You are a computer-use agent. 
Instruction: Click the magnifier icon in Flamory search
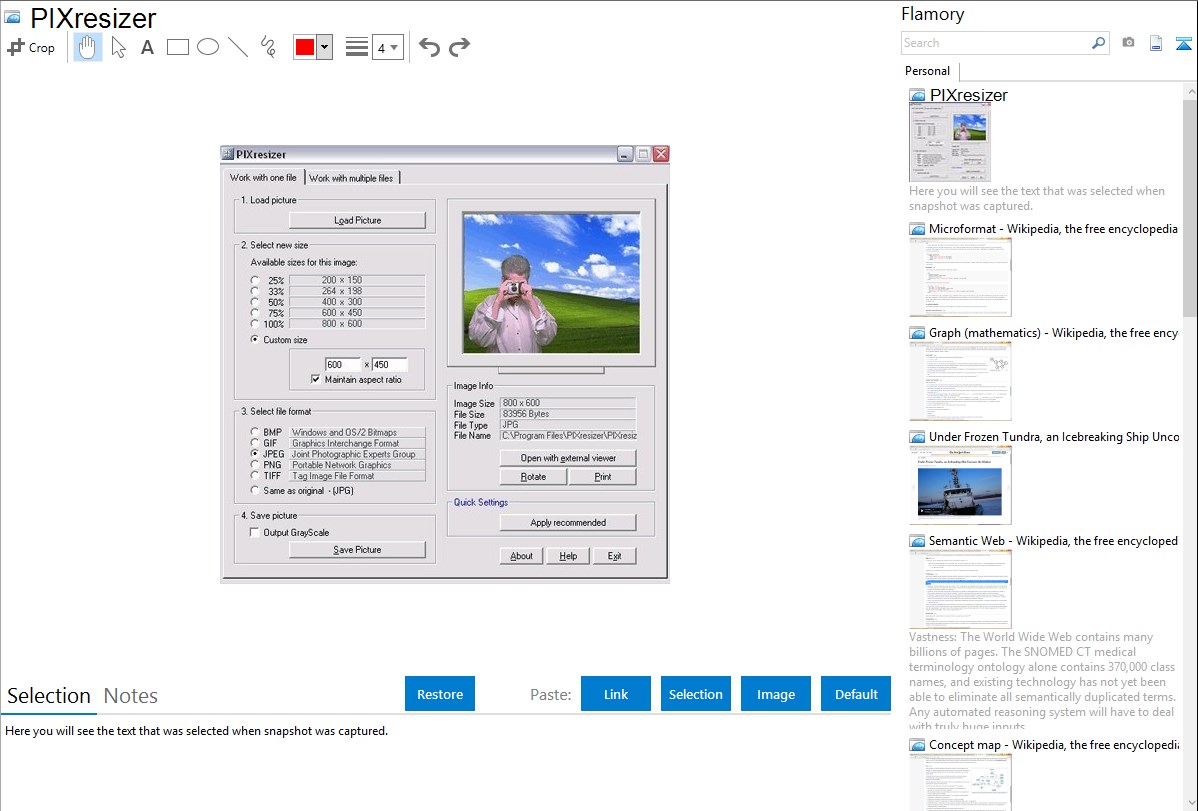(x=1098, y=43)
